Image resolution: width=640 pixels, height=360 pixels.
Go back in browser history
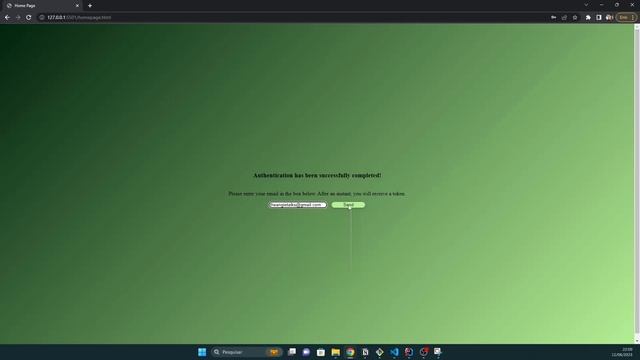point(7,18)
